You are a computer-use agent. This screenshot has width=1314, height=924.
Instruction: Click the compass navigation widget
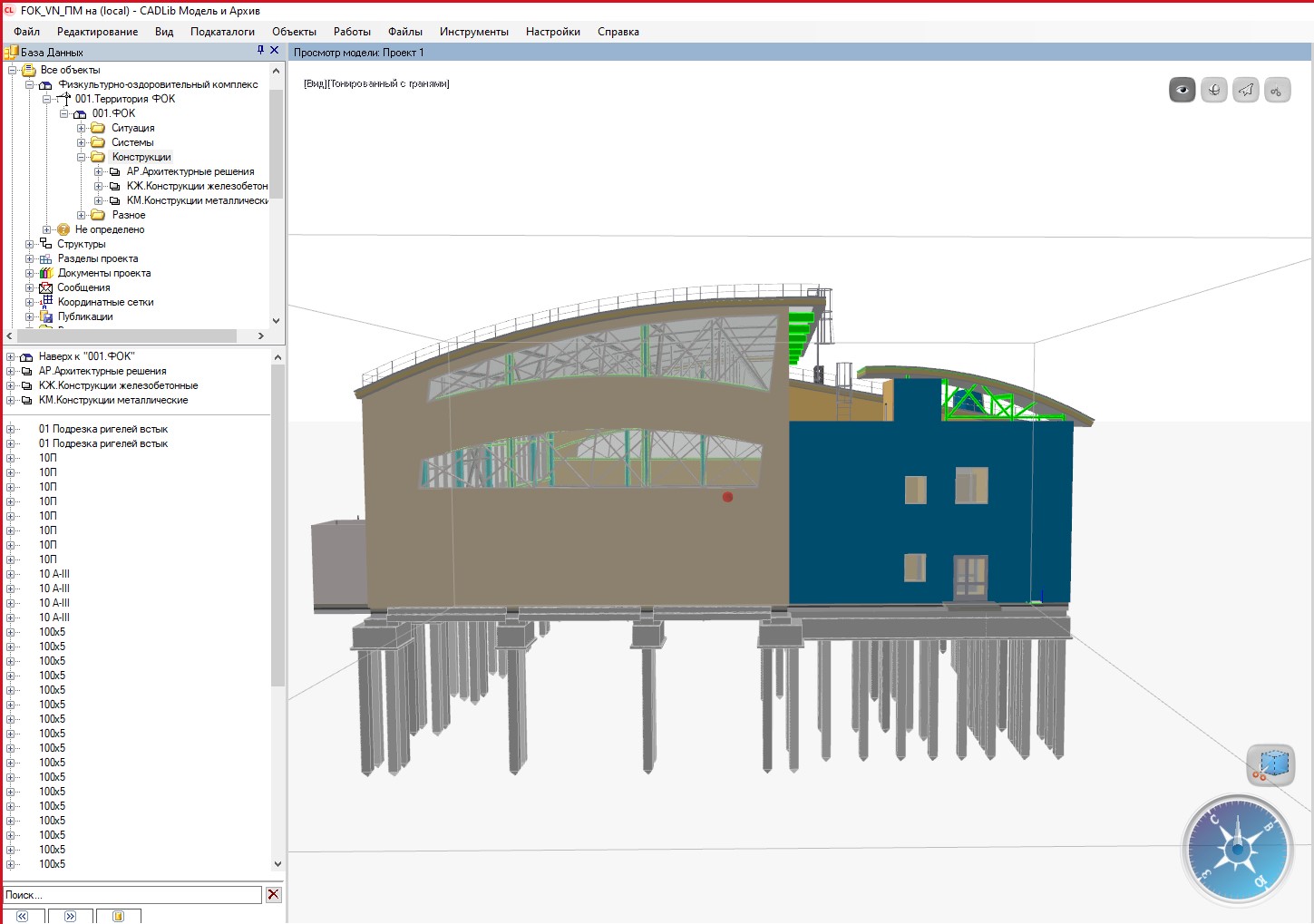(x=1237, y=850)
